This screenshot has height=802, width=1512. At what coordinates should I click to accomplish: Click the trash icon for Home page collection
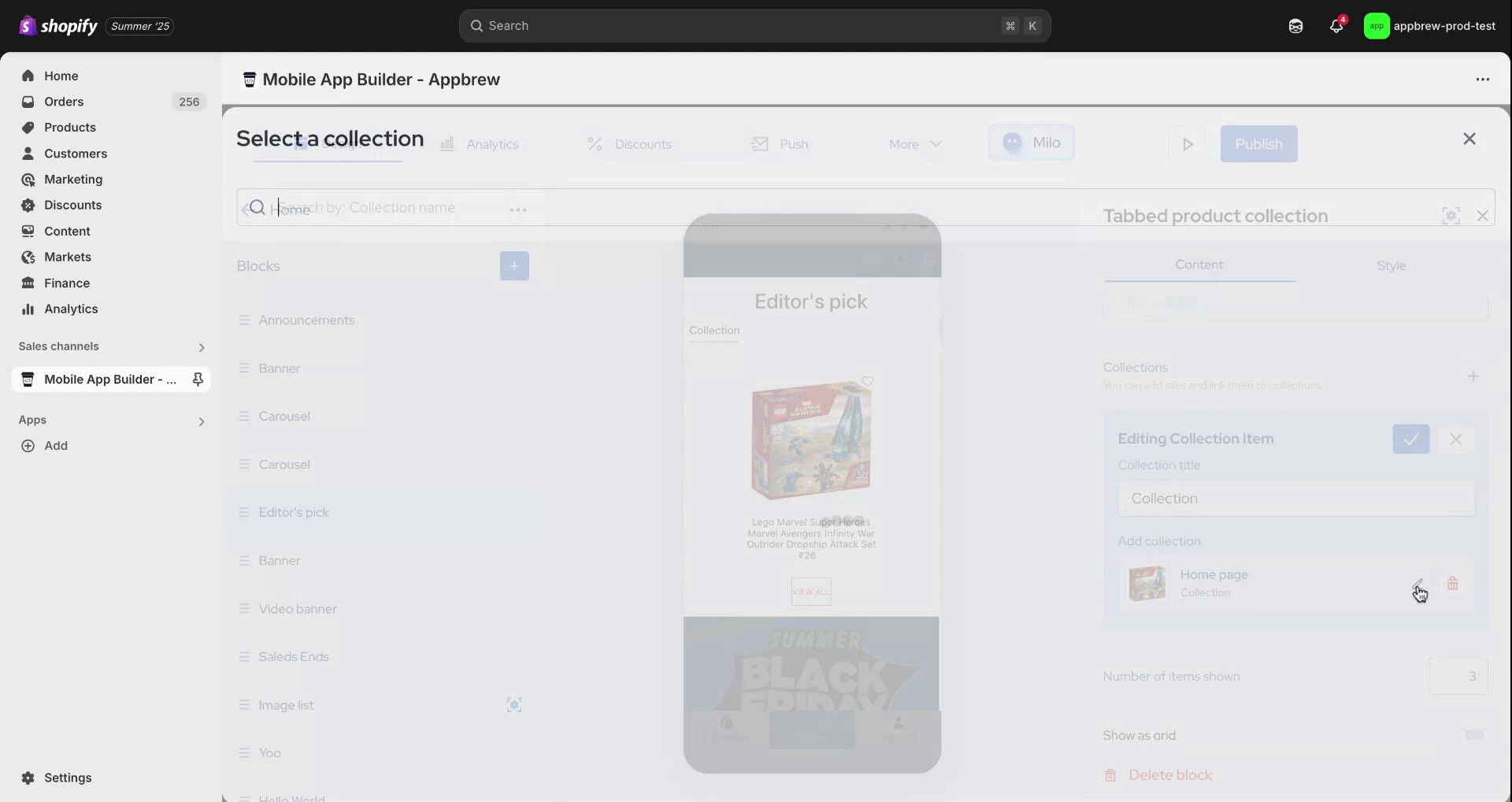click(1452, 584)
